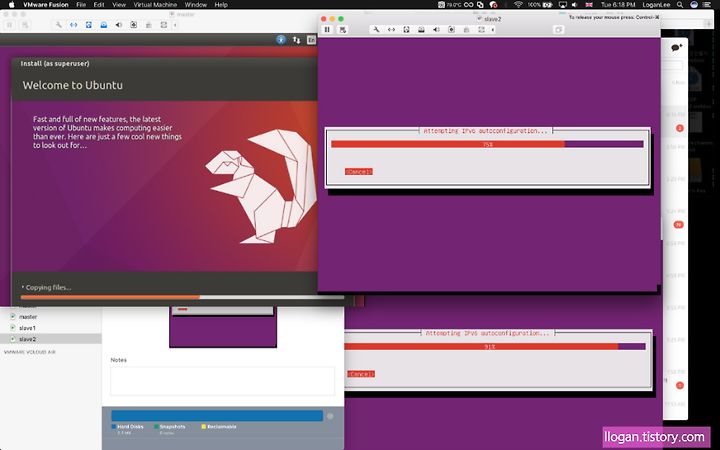Collapse master toolbar device list arrow

[x=175, y=25]
